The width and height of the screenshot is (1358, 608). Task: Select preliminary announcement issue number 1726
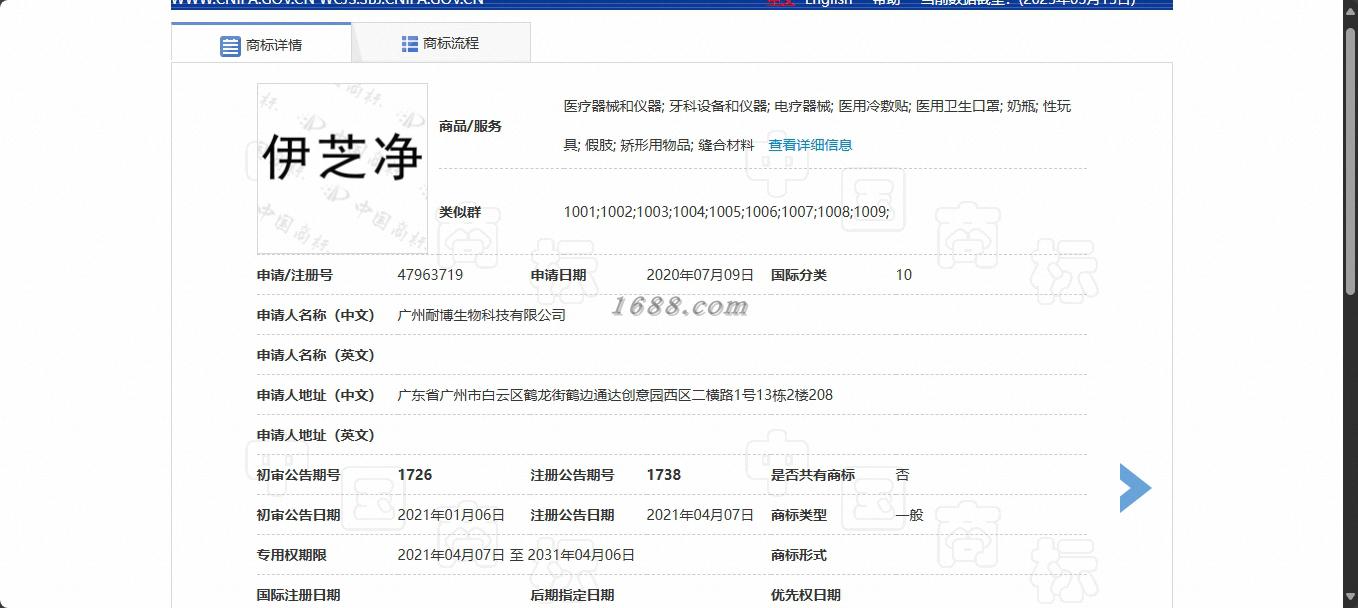[x=415, y=475]
